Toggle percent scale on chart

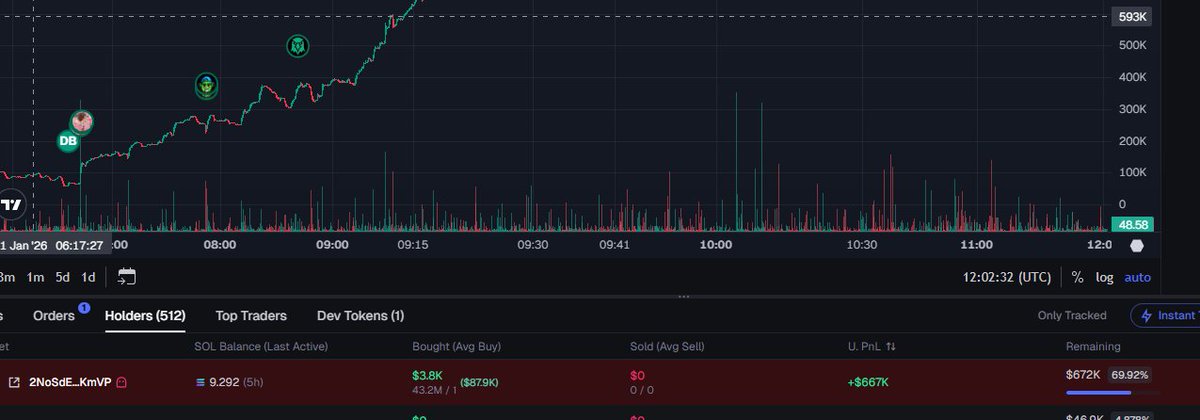click(x=1077, y=277)
